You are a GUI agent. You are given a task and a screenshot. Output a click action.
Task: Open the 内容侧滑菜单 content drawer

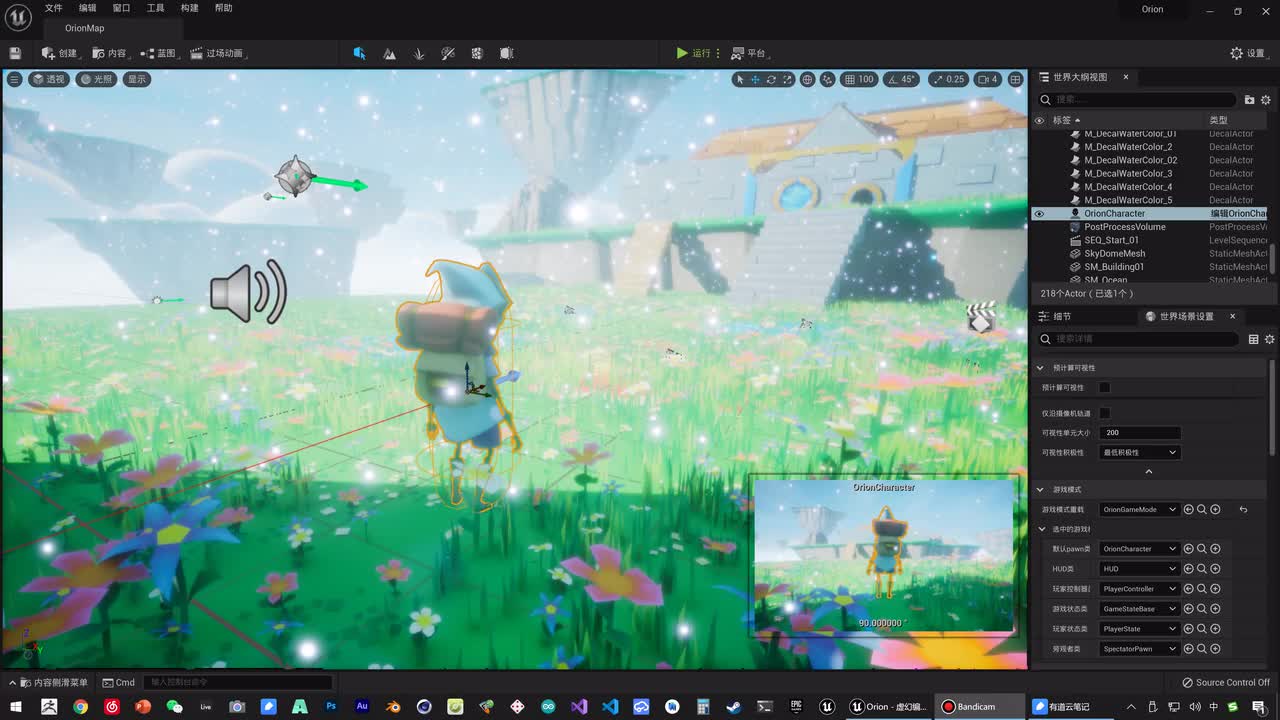click(x=50, y=683)
